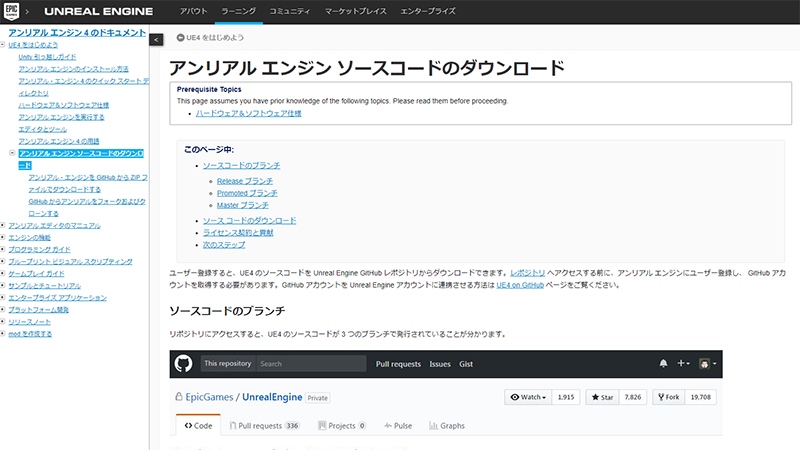Click the GitHub octocat logo in screenshot
This screenshot has height=450, width=800.
click(x=184, y=364)
